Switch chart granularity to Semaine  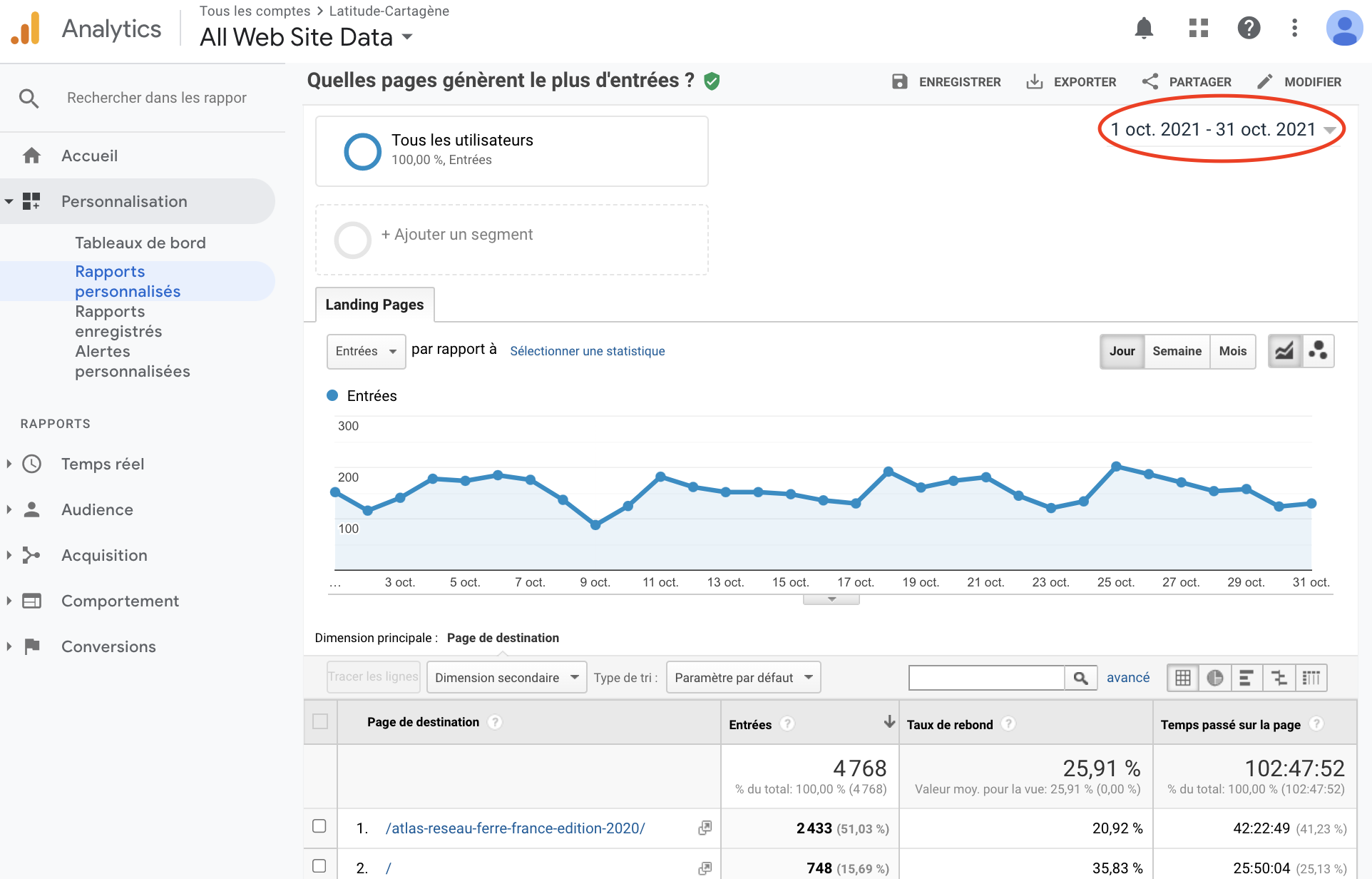(x=1177, y=351)
